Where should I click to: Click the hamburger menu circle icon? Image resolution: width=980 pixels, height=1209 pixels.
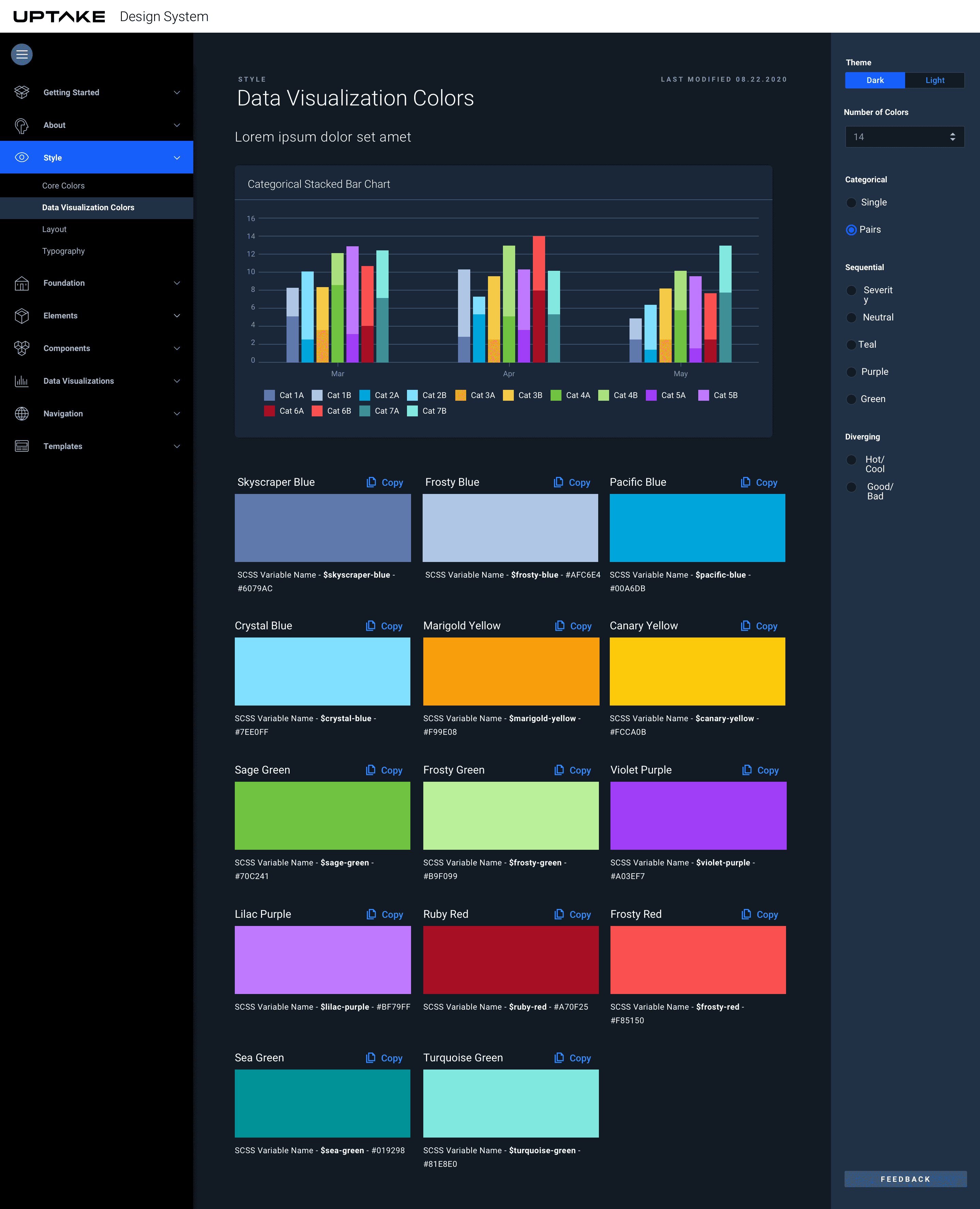21,54
